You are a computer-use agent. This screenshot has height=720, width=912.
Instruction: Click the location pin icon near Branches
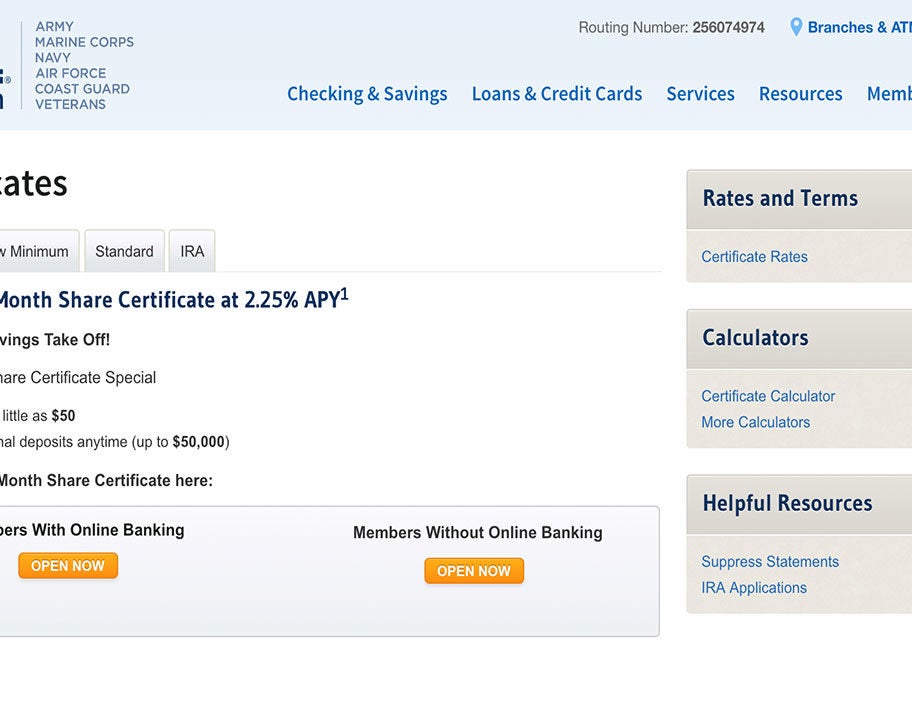coord(796,27)
